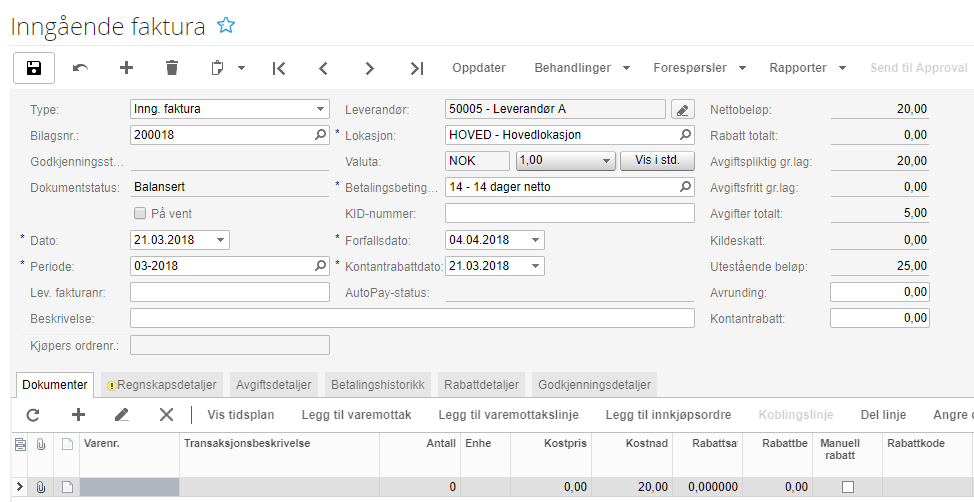Image resolution: width=974 pixels, height=502 pixels.
Task: Sort by the Kostpris column header
Action: 550,455
